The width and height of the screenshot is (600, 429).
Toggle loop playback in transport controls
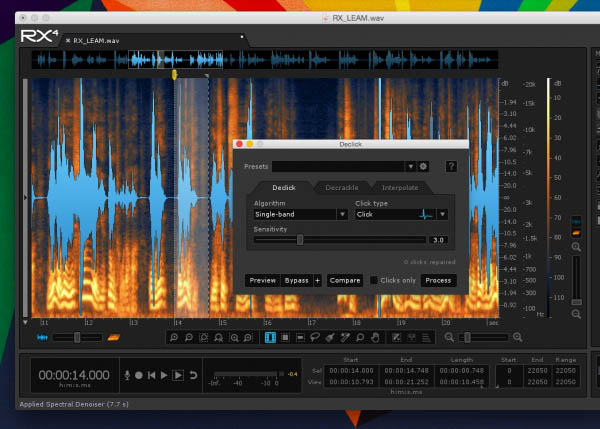click(192, 375)
